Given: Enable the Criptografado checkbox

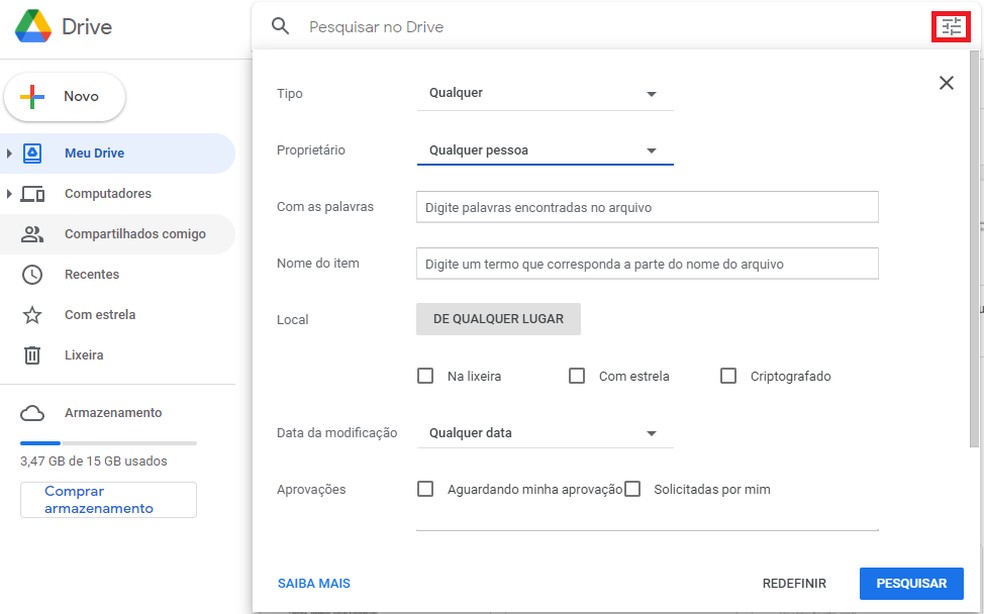Looking at the screenshot, I should tap(728, 376).
